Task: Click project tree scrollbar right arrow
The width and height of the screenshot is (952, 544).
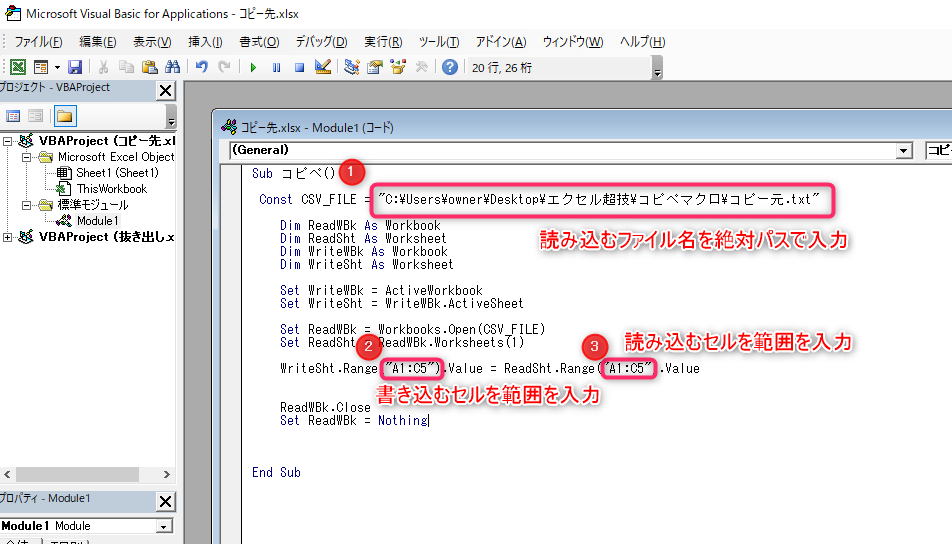Action: pyautogui.click(x=166, y=474)
